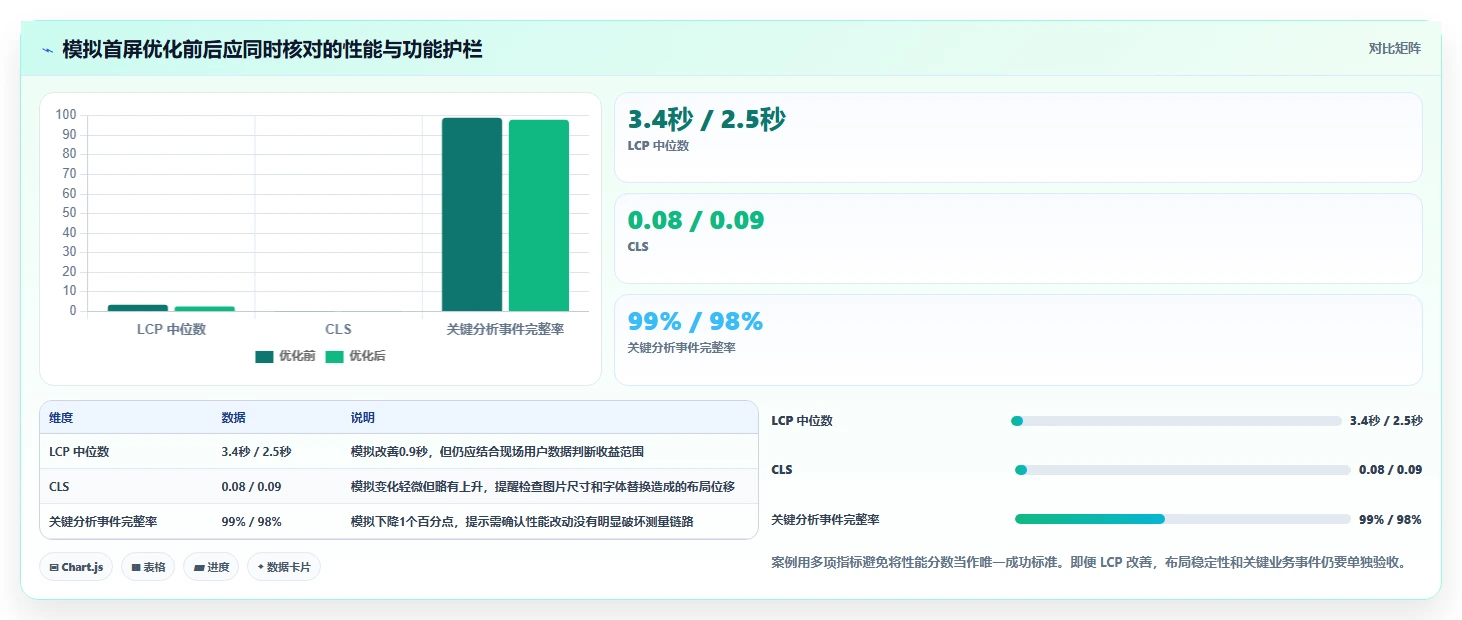Click the card title 模拟首屏优化前后应同时核对的性能与功能护栏
The image size is (1462, 620).
pyautogui.click(x=272, y=49)
